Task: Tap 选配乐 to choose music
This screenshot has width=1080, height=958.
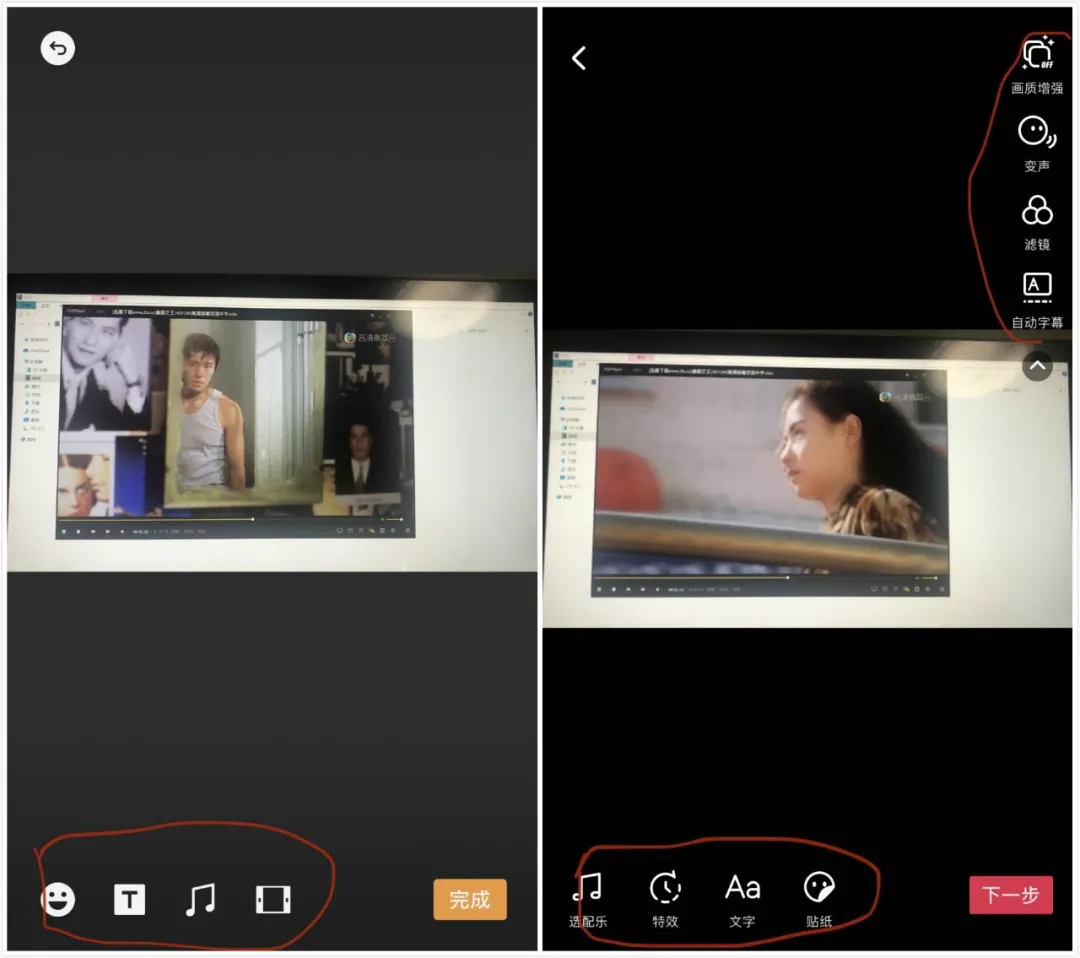Action: click(x=587, y=898)
